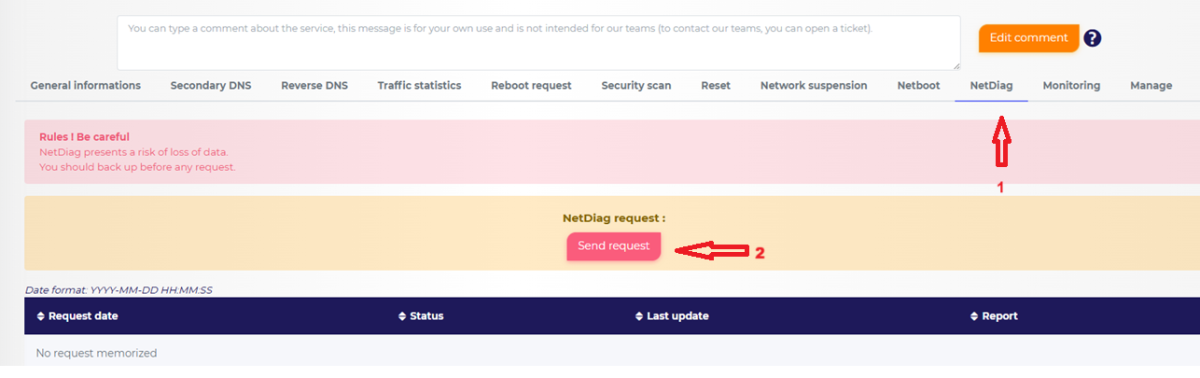Open the Reverse DNS tab
Image resolution: width=1200 pixels, height=378 pixels.
(x=314, y=86)
